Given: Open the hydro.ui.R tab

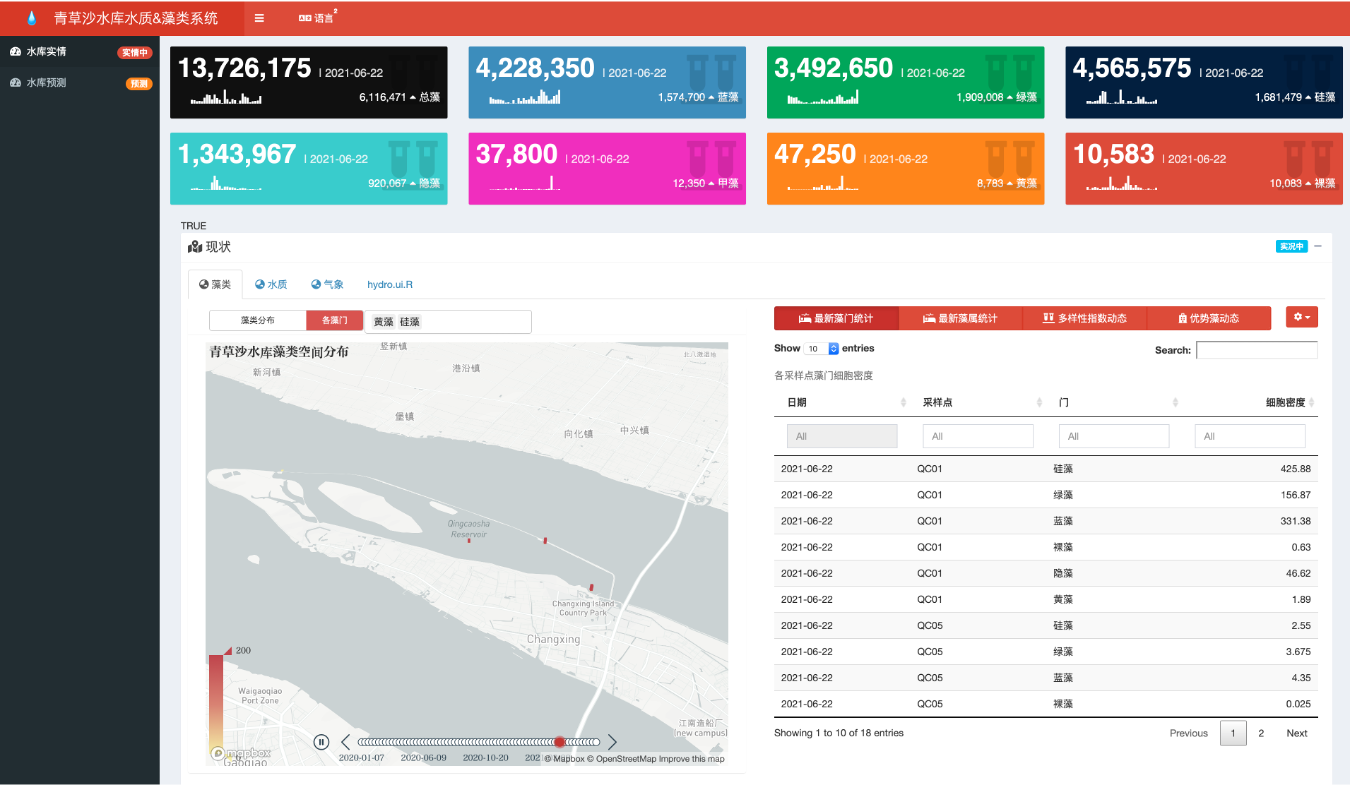Looking at the screenshot, I should (x=390, y=285).
